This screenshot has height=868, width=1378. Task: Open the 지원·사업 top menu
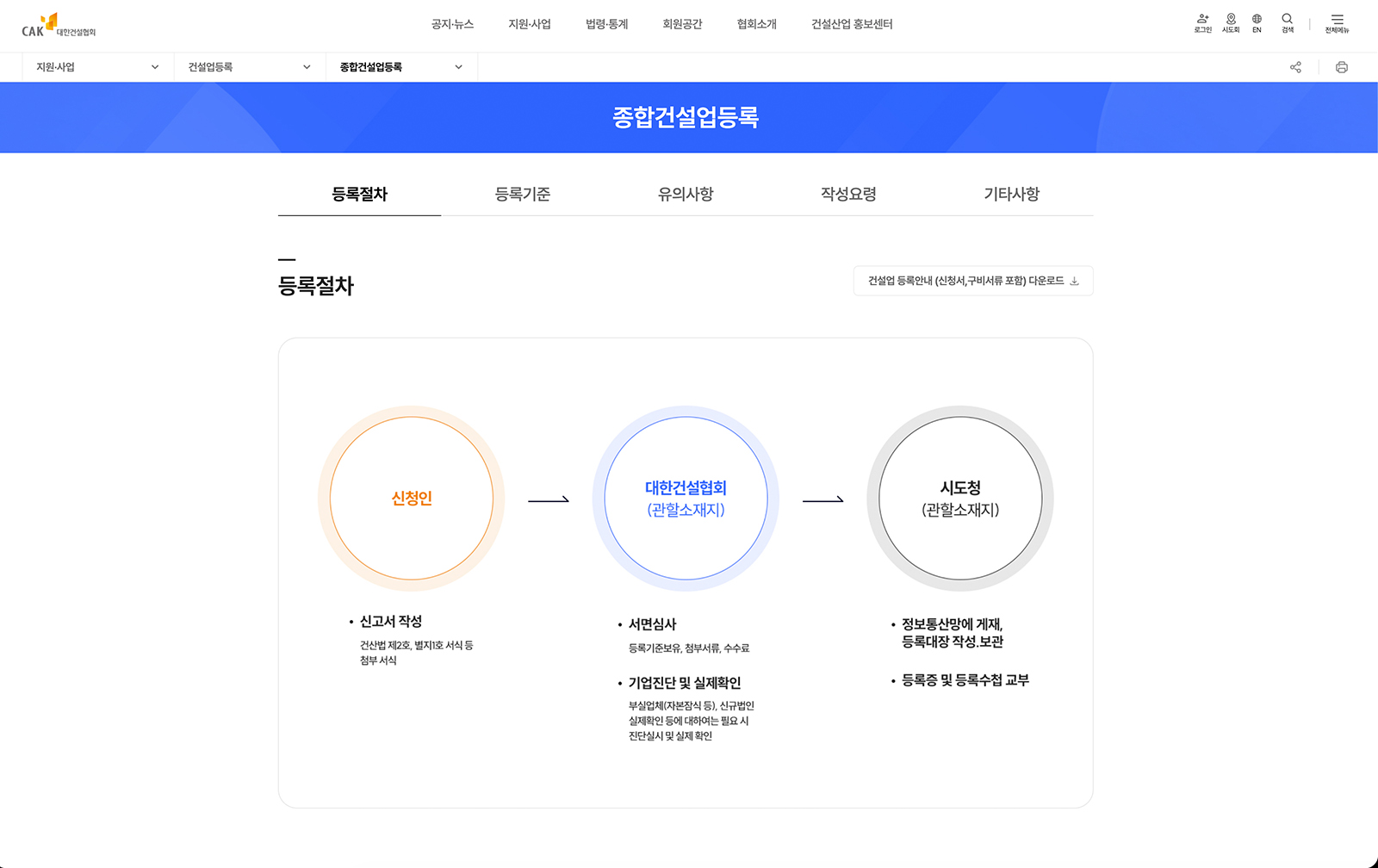pyautogui.click(x=530, y=24)
